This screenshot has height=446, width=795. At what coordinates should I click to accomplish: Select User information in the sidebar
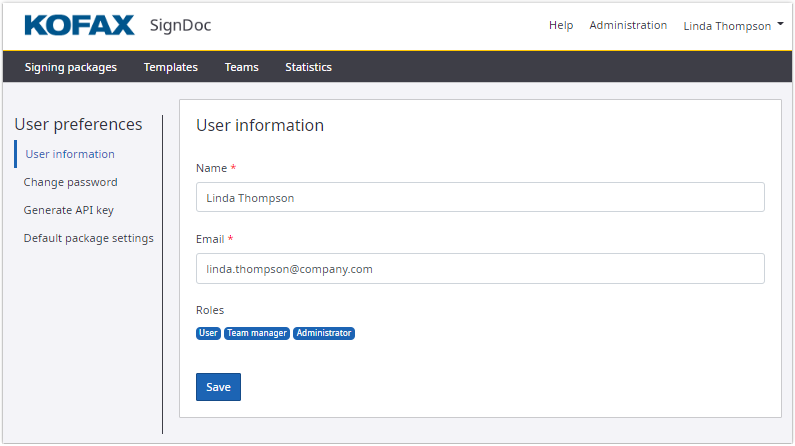(x=70, y=154)
